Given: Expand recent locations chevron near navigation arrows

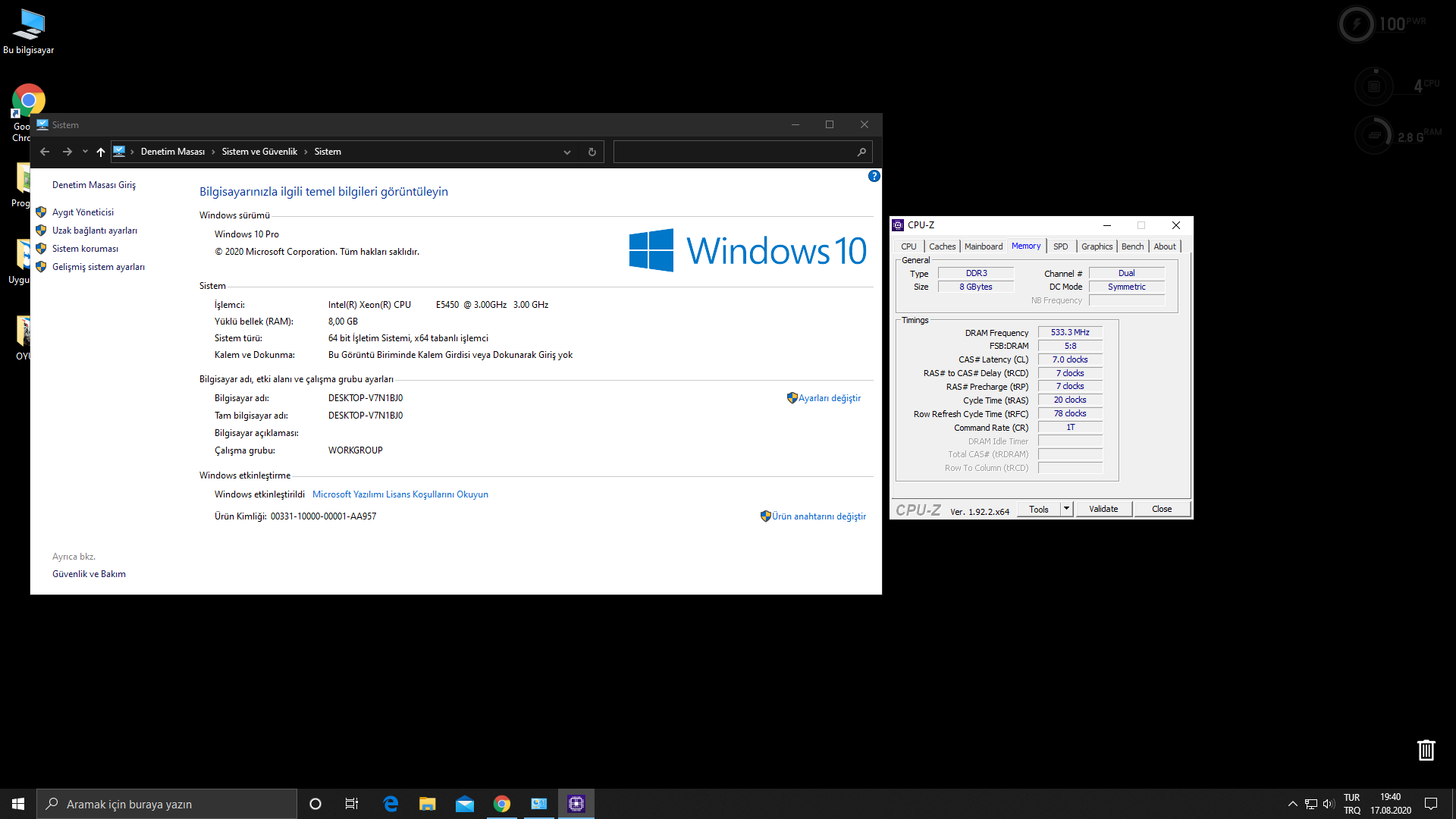Looking at the screenshot, I should (x=85, y=152).
